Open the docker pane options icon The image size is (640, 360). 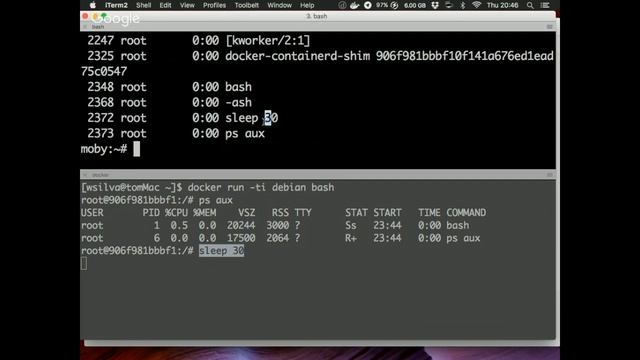(549, 175)
